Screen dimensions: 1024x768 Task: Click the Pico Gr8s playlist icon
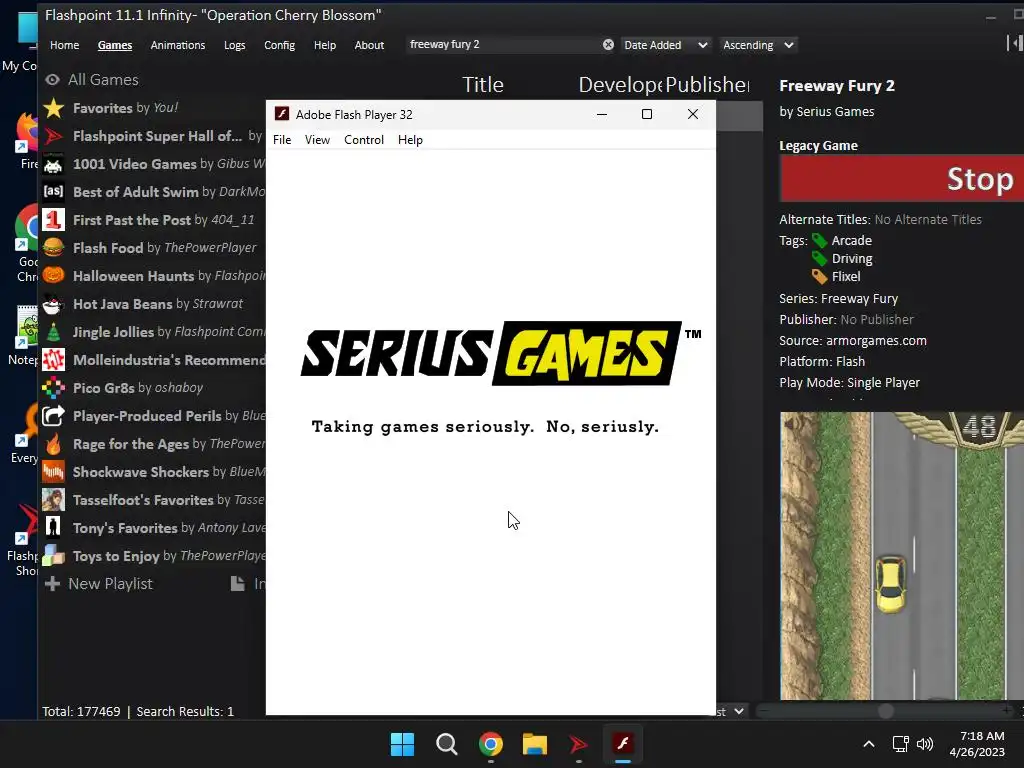point(54,388)
